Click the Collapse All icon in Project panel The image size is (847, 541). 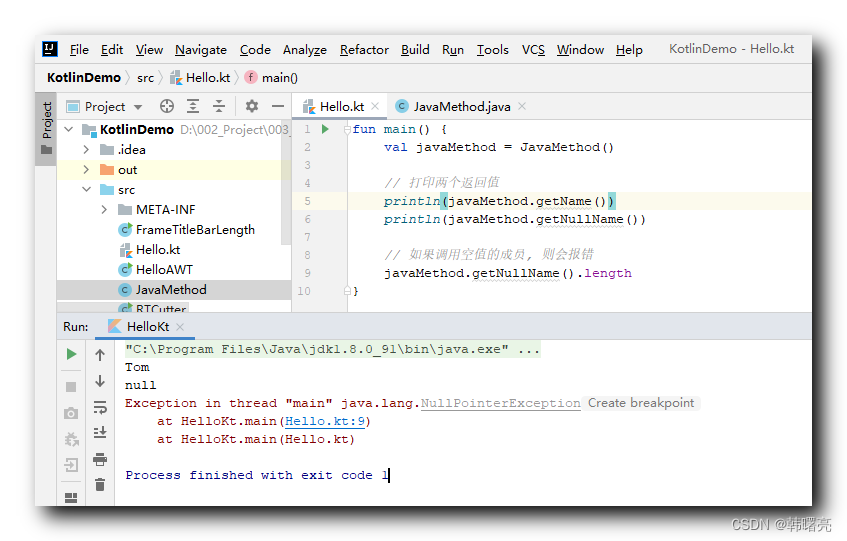point(219,106)
